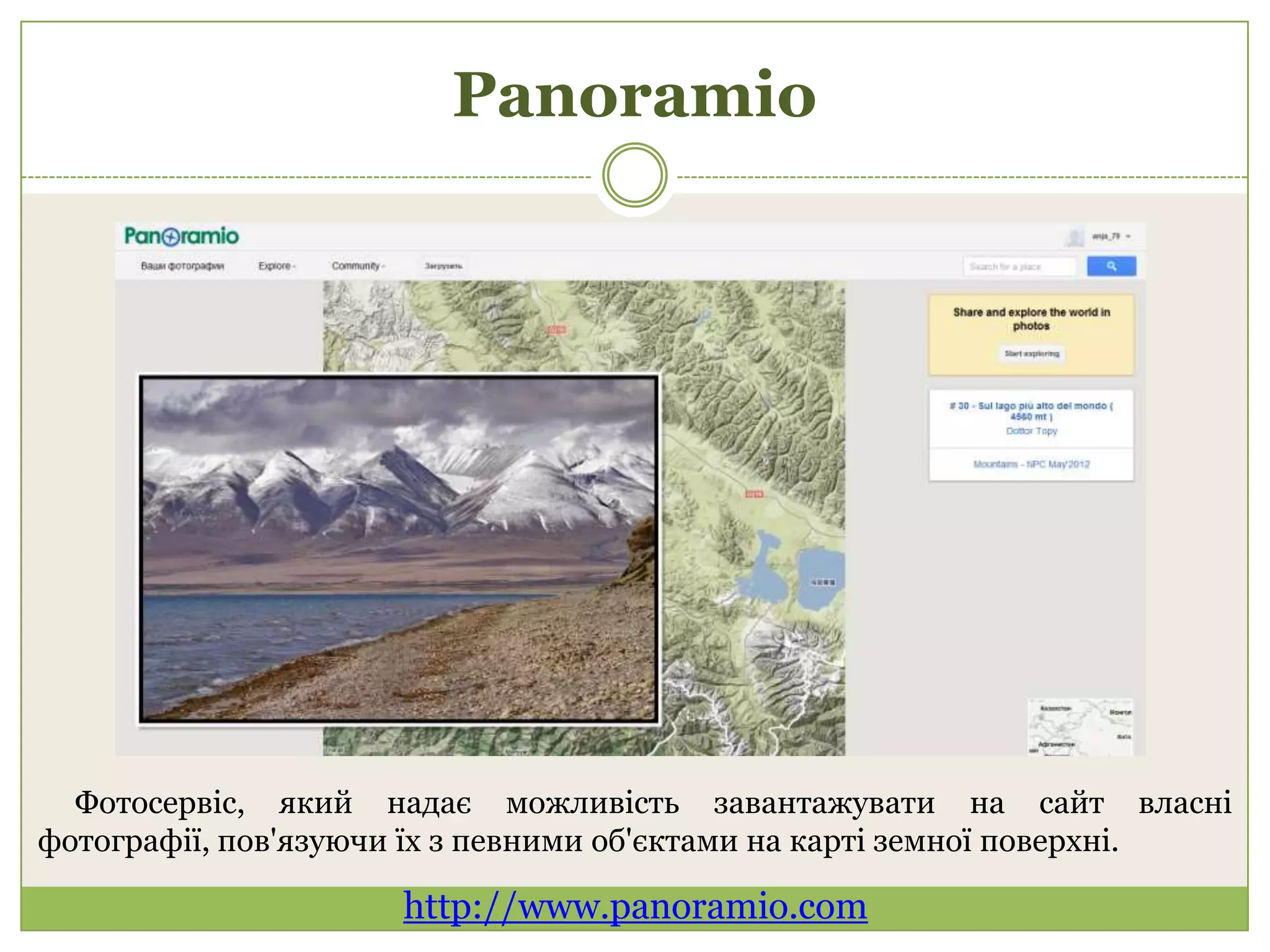Click the upper red road marker on the map
This screenshot has height=952, width=1270.
[556, 330]
